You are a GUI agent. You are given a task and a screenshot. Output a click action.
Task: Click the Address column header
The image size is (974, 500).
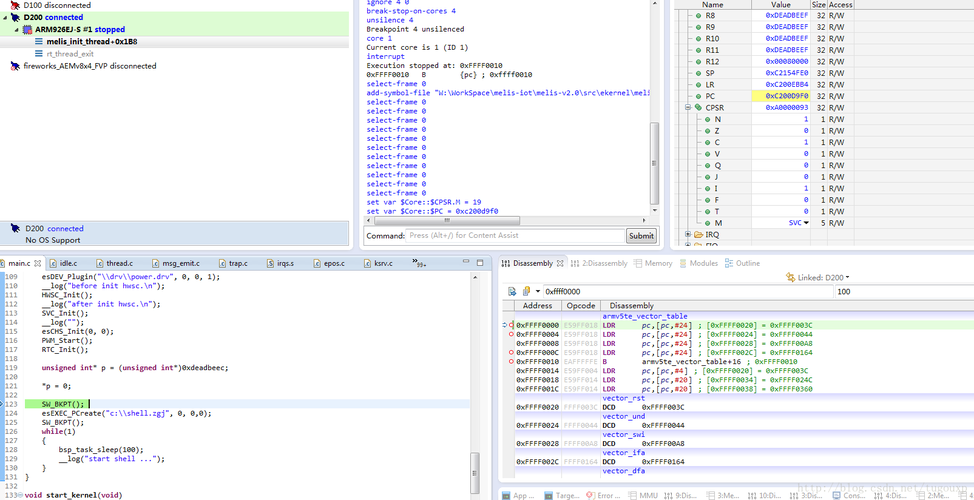coord(537,306)
